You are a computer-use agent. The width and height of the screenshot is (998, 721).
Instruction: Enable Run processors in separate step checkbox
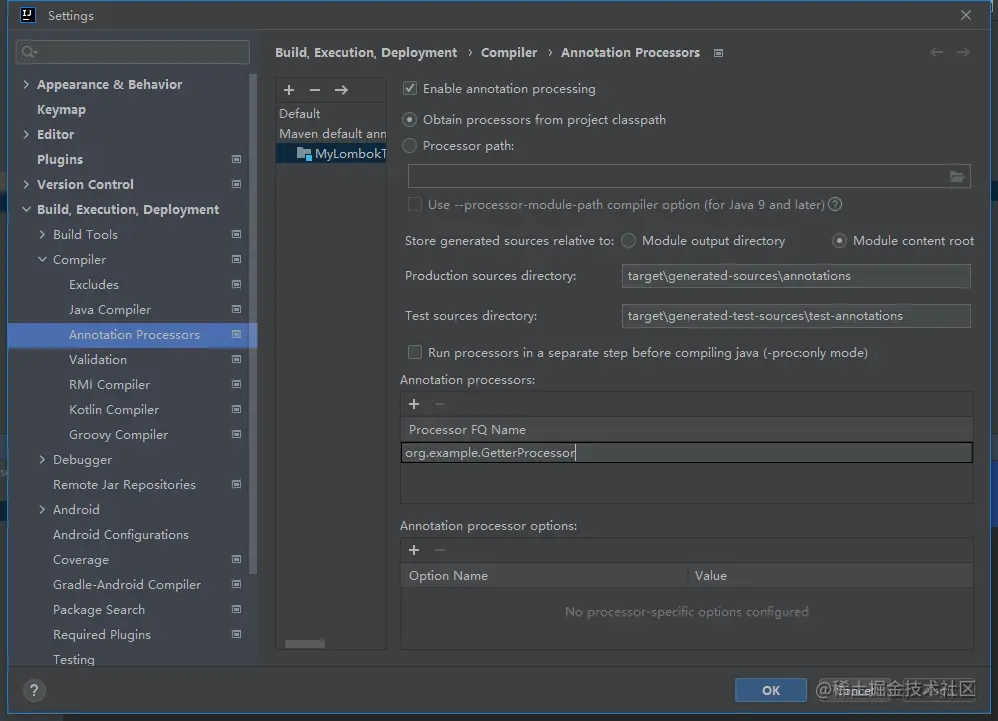point(414,352)
